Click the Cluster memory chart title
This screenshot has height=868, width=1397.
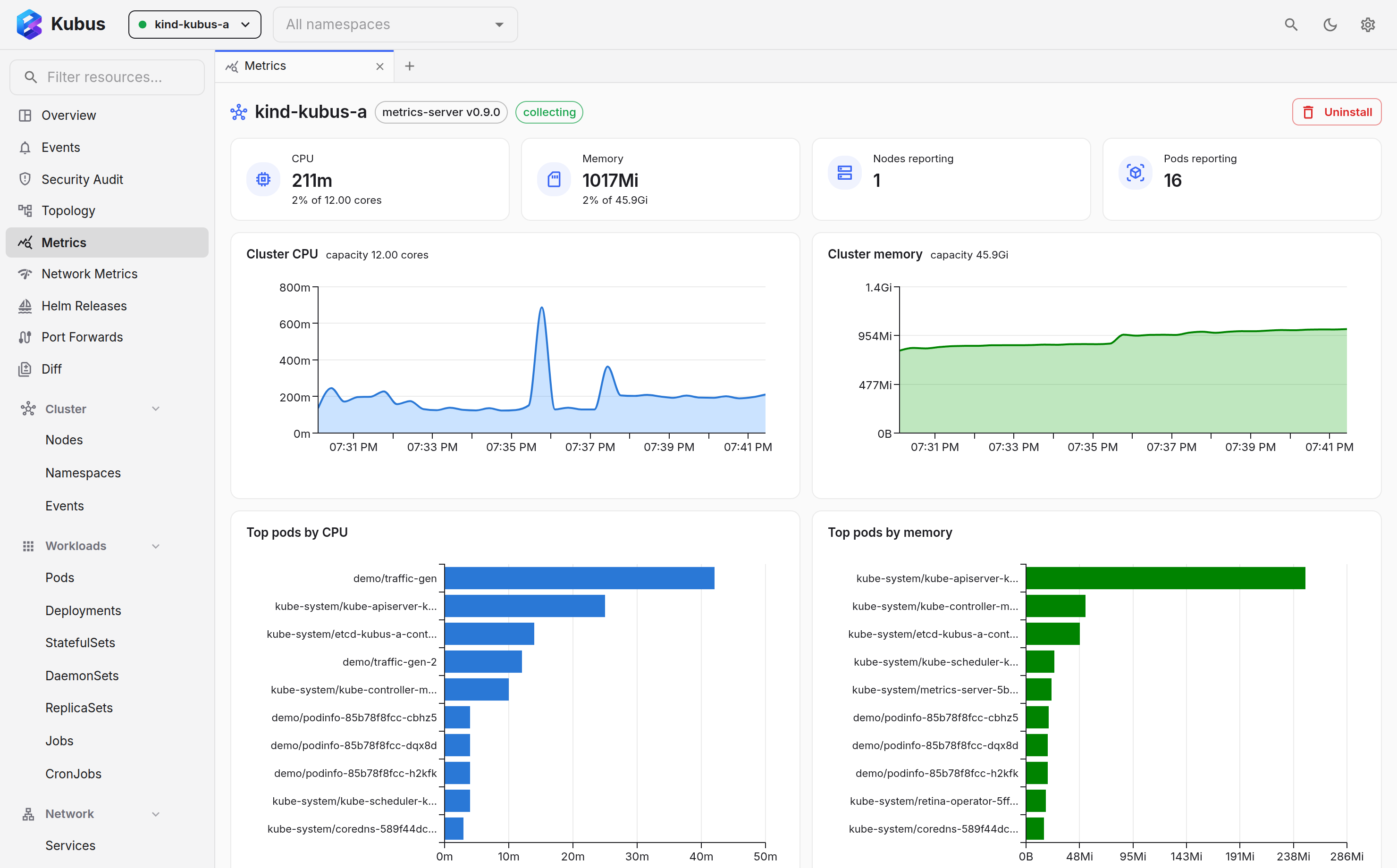(x=875, y=254)
